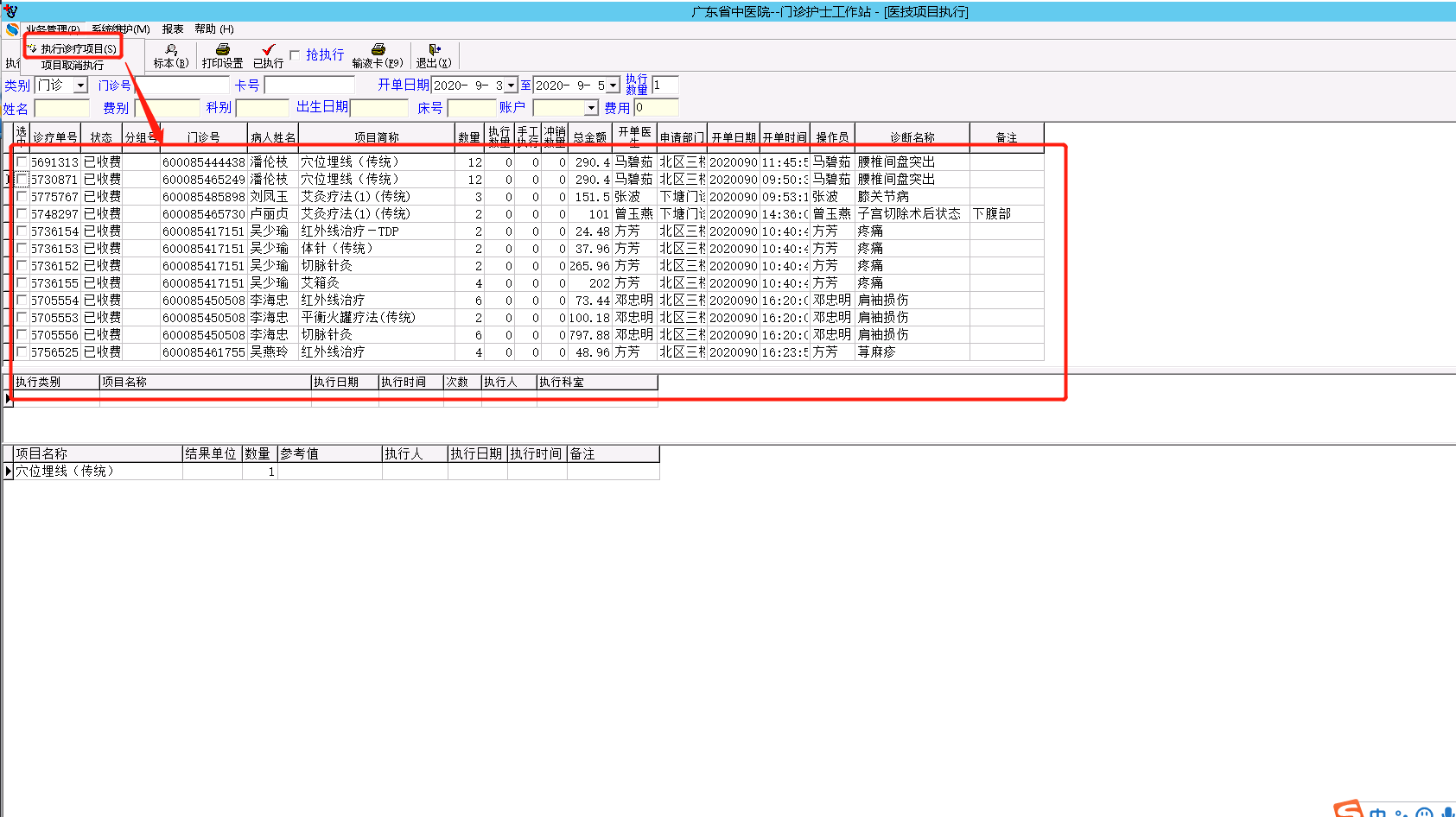Click the 退出(X) exit door icon
This screenshot has height=817, width=1456.
click(435, 49)
